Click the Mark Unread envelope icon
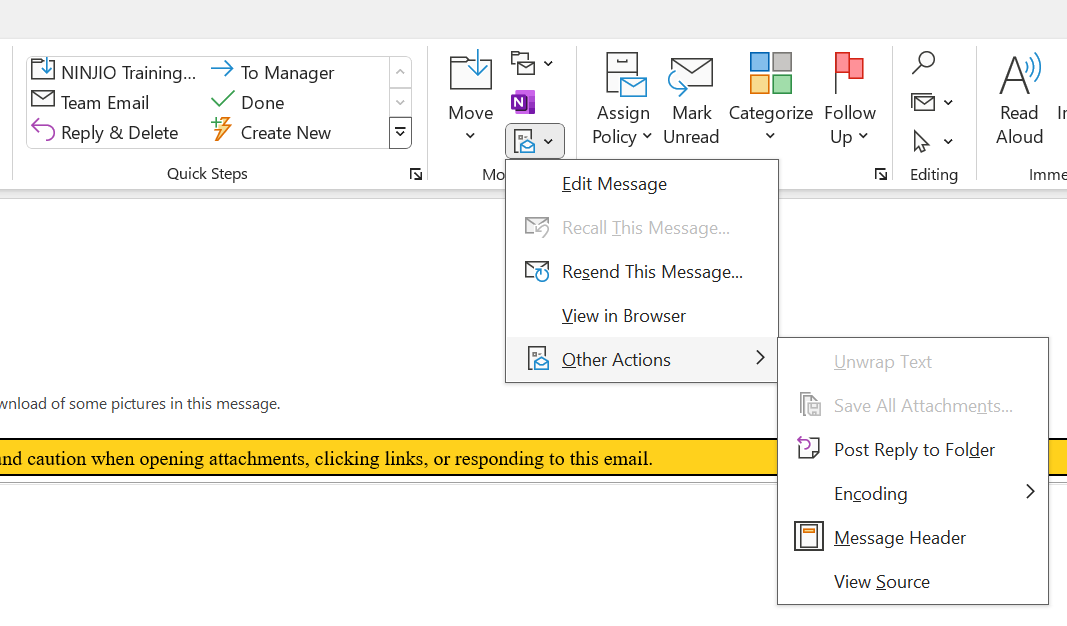The image size is (1067, 626). (x=691, y=76)
